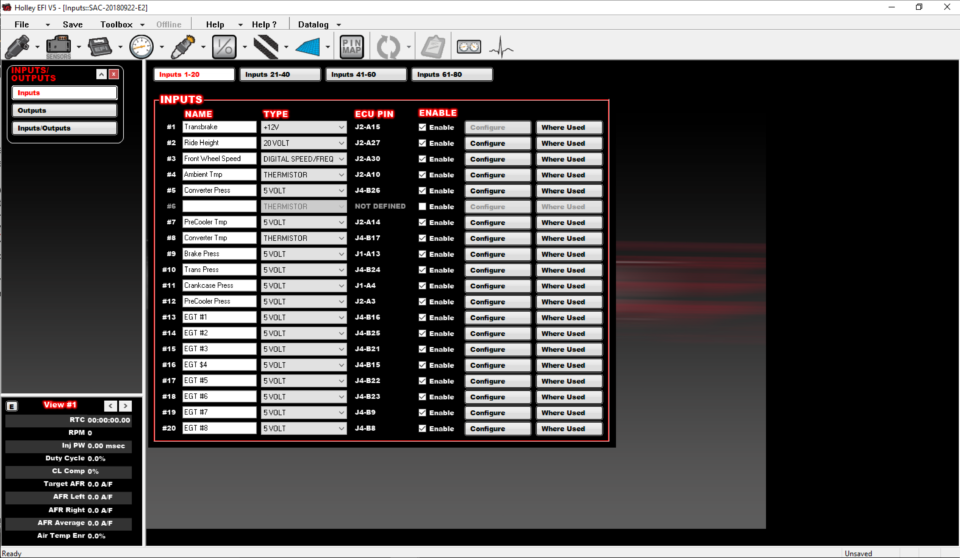
Task: Toggle Enable for input #20 EGT #8
Action: coord(422,429)
